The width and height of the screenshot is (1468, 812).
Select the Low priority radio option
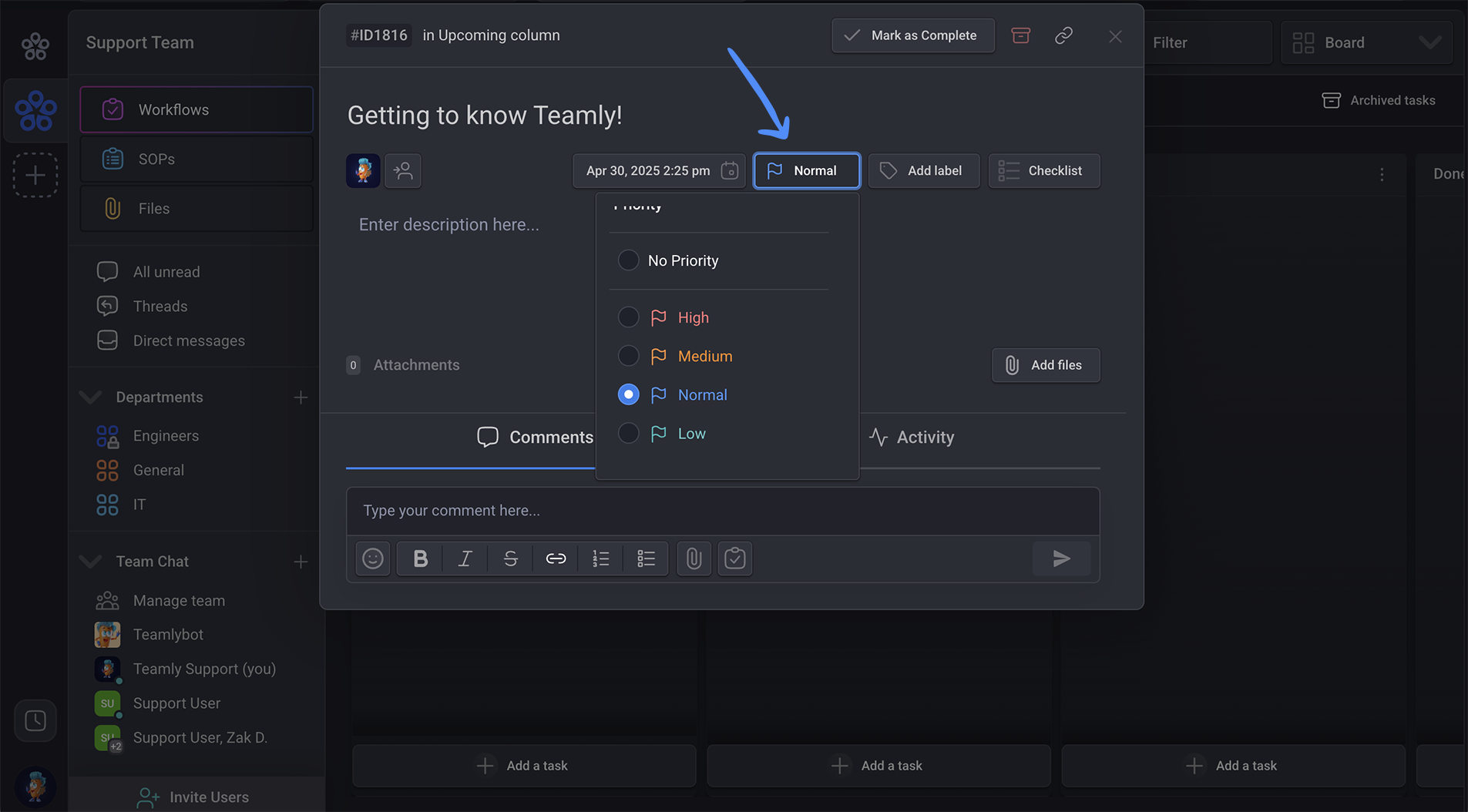click(629, 433)
